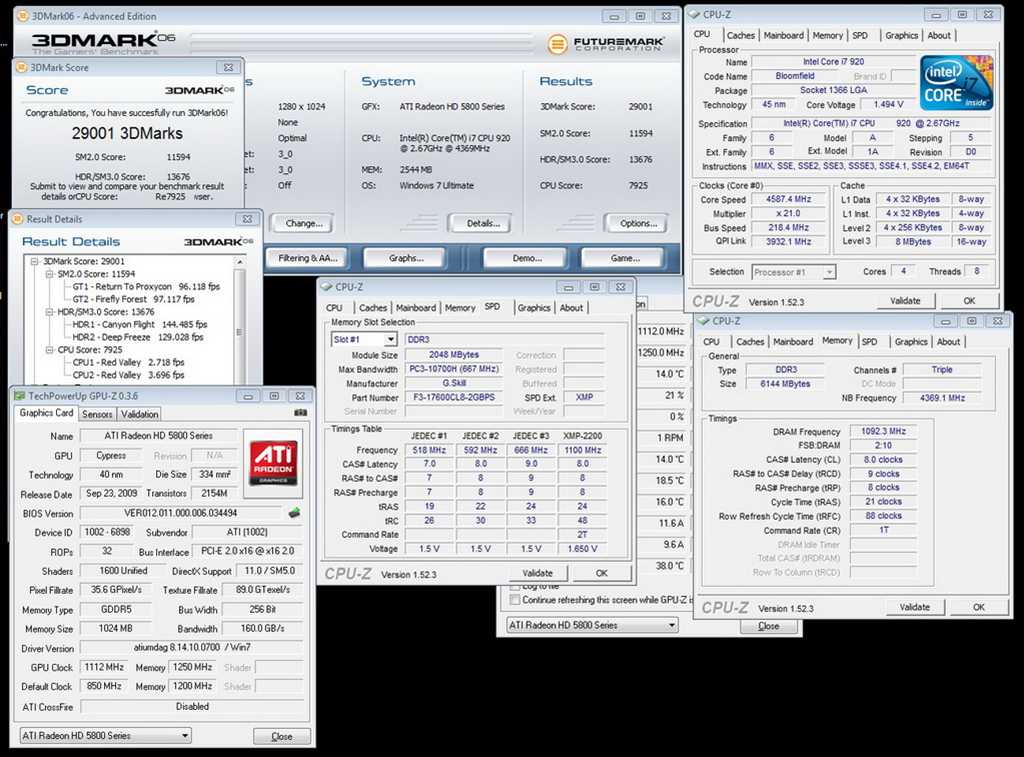Open Graphics tab in CPU-Z SPD window
Image resolution: width=1024 pixels, height=757 pixels.
click(534, 308)
